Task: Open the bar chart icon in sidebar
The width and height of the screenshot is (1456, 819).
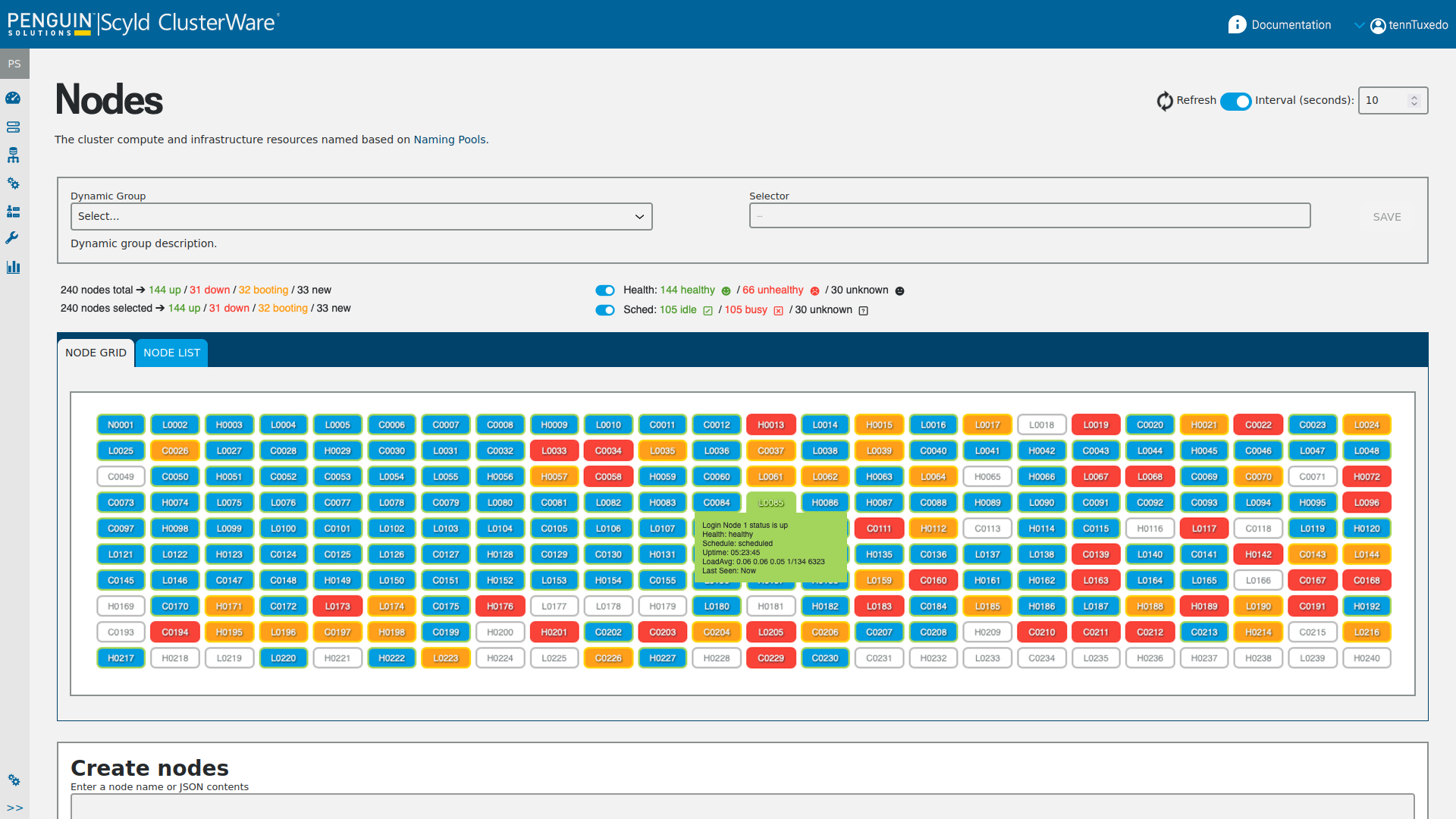Action: pos(13,267)
